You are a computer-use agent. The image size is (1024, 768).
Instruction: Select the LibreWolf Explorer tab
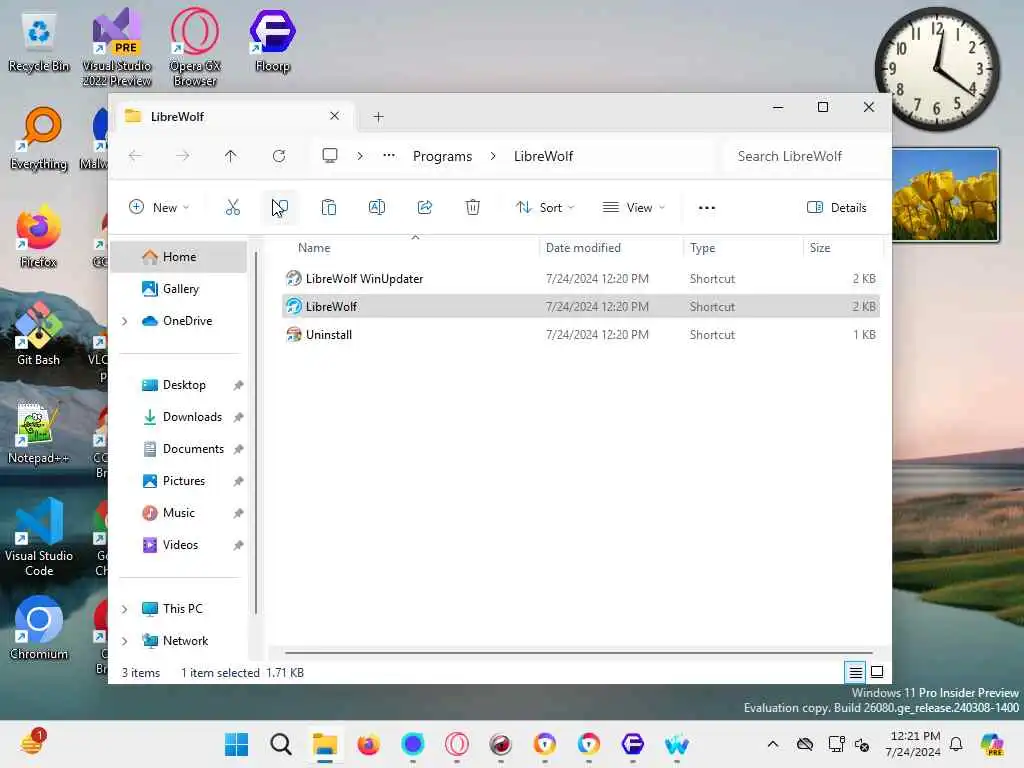click(x=233, y=116)
